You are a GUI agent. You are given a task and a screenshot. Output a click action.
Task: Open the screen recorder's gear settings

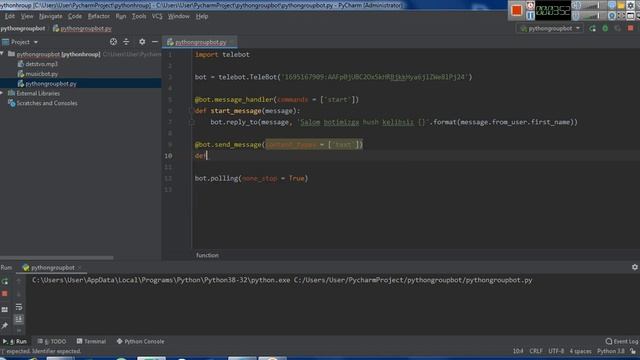[630, 5]
